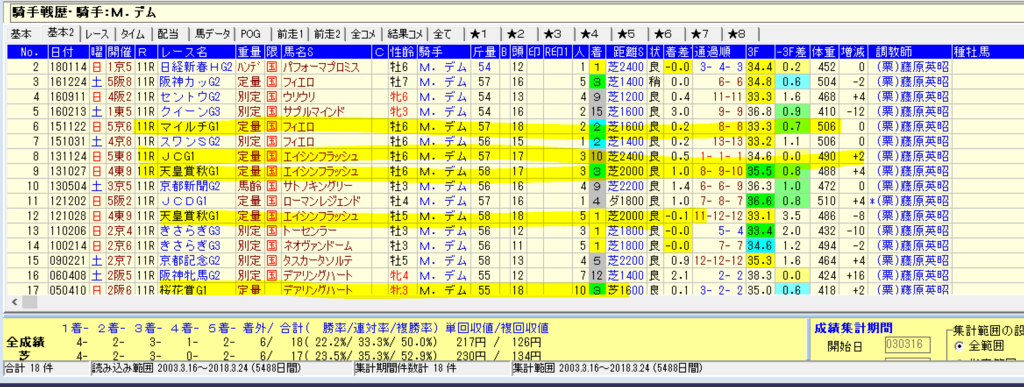Sort by the 距離S column header
The width and height of the screenshot is (1024, 387).
(625, 52)
